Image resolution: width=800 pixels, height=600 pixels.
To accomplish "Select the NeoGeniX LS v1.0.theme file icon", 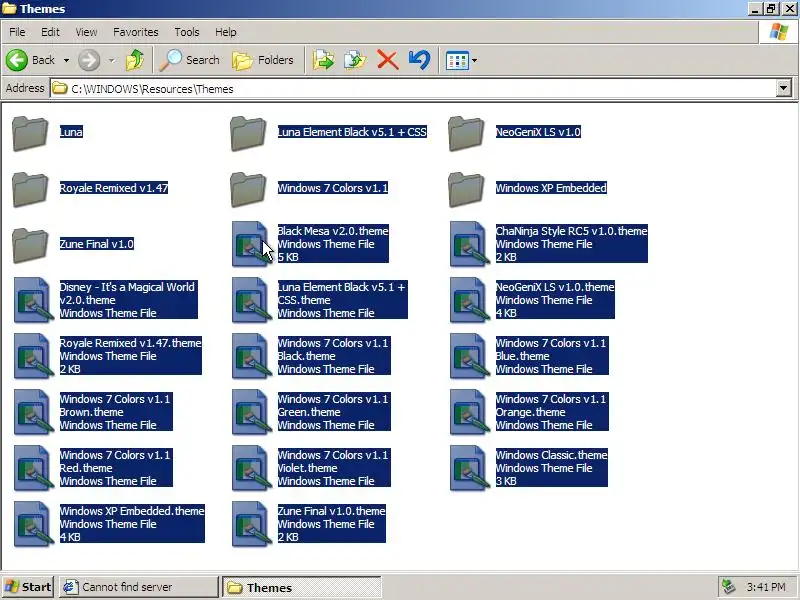I will (468, 300).
